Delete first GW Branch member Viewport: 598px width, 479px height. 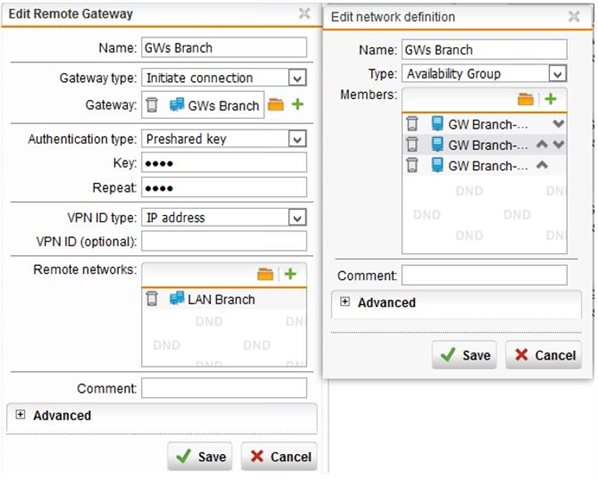412,124
